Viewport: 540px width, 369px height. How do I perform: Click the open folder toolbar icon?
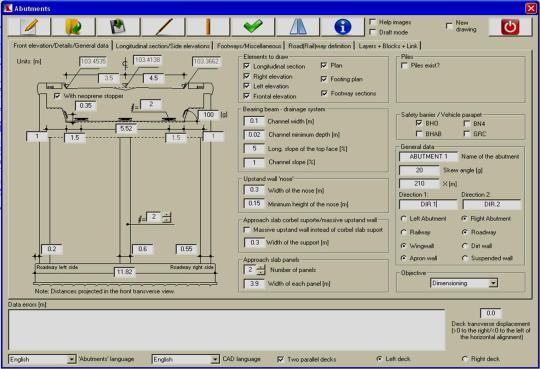73,27
